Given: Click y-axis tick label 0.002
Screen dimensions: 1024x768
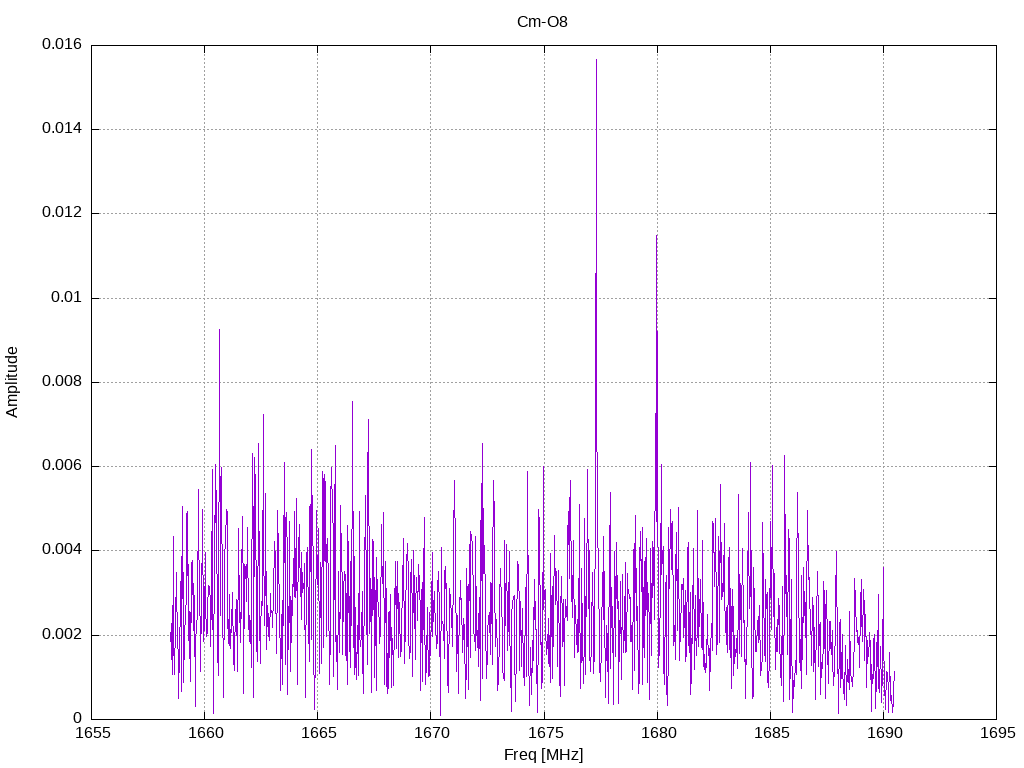Looking at the screenshot, I should (62, 635).
